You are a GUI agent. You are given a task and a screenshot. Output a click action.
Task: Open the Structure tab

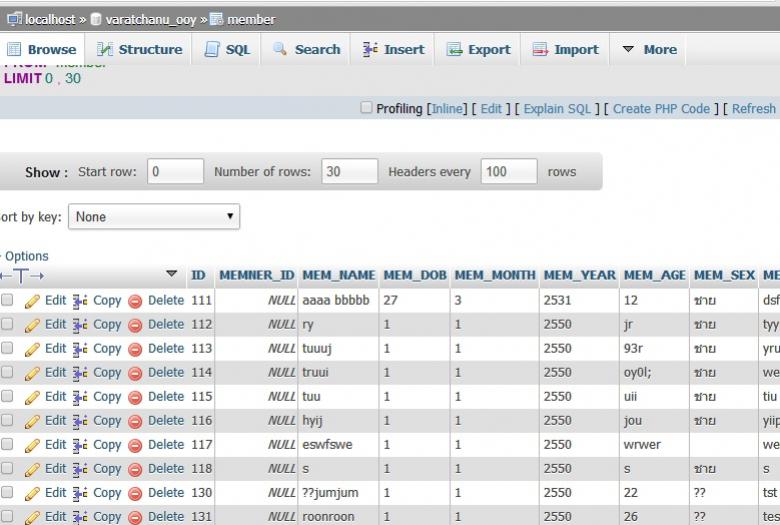(139, 49)
